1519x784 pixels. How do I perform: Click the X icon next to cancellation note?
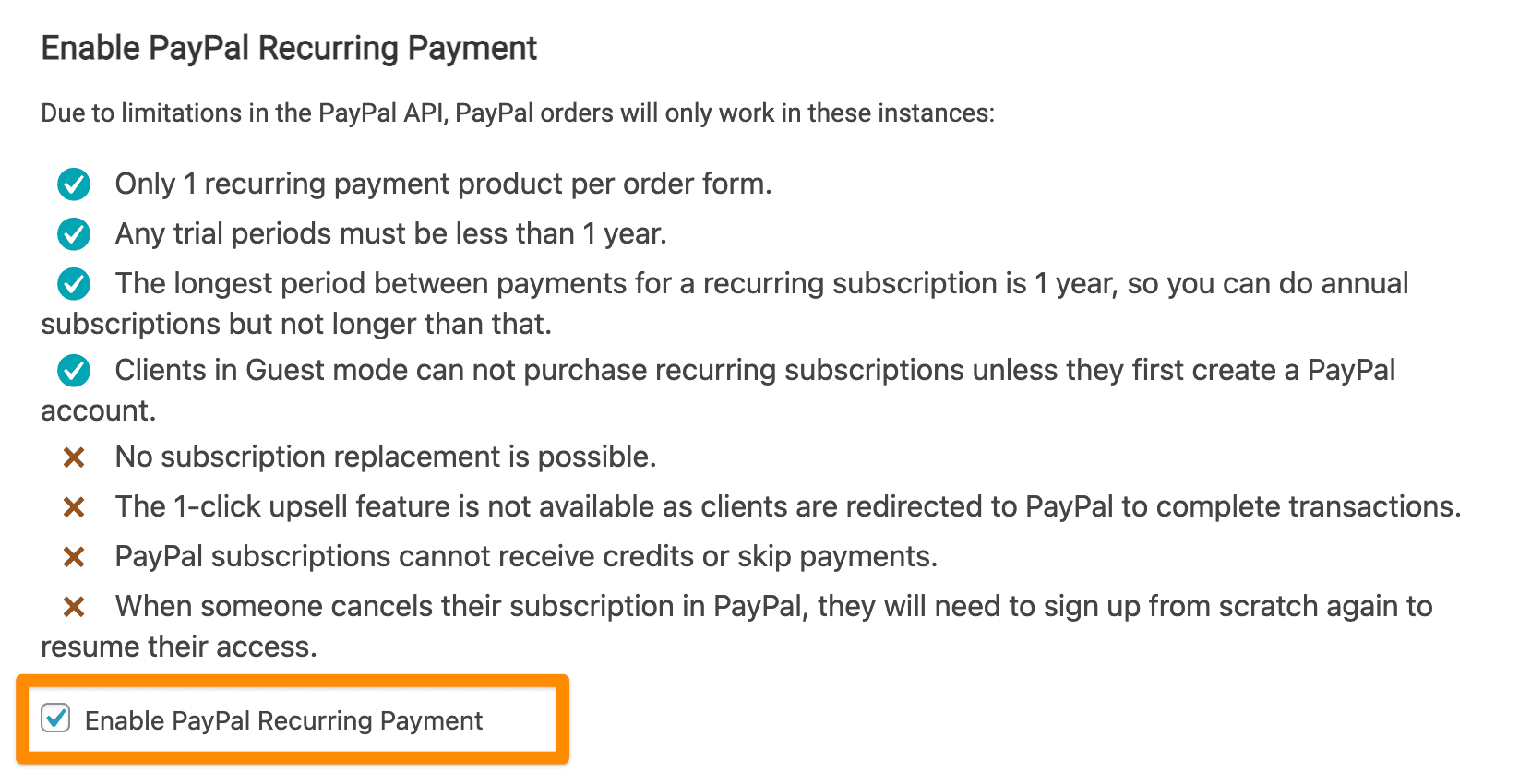coord(74,607)
